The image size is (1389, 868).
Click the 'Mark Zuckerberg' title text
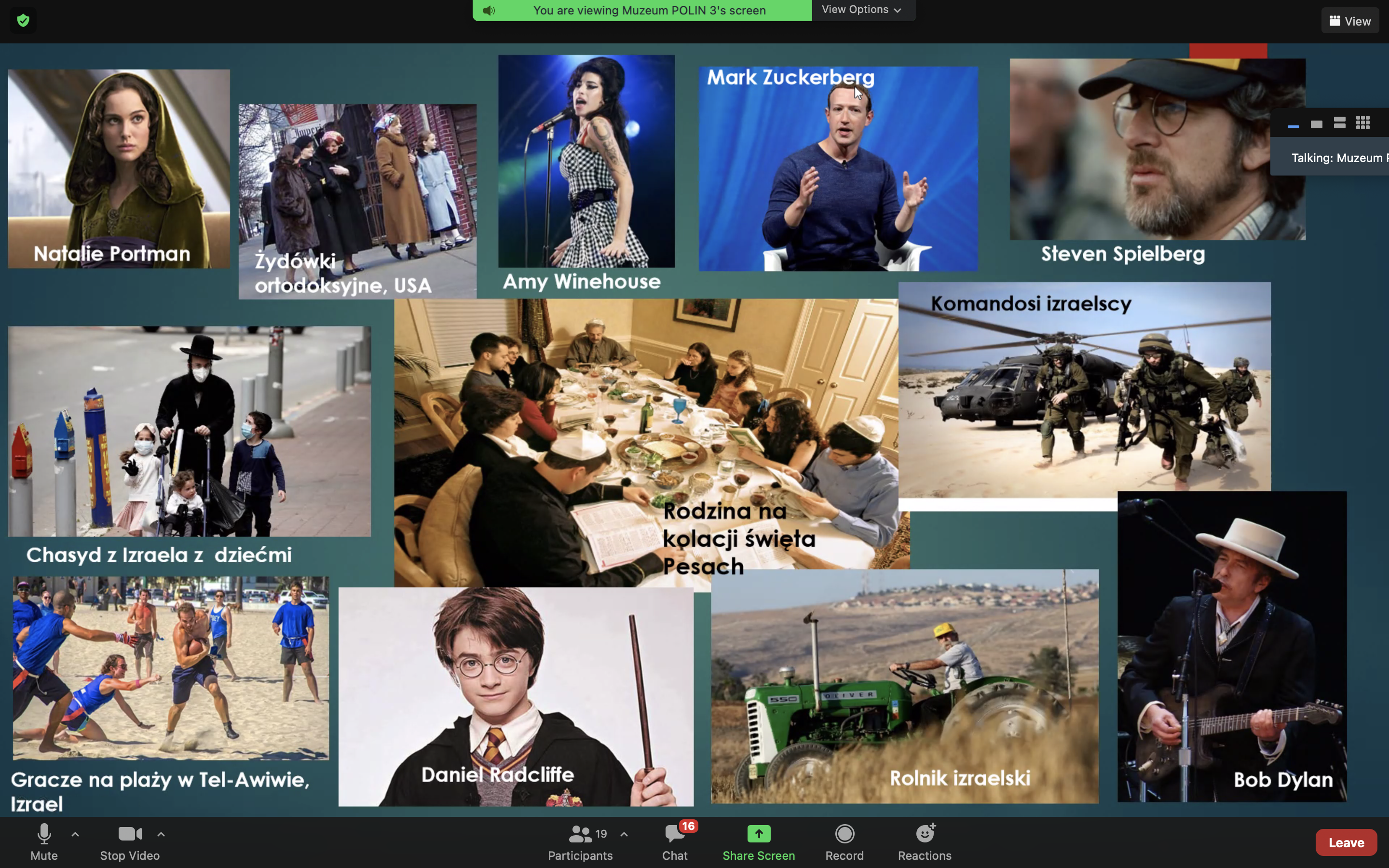tap(790, 78)
